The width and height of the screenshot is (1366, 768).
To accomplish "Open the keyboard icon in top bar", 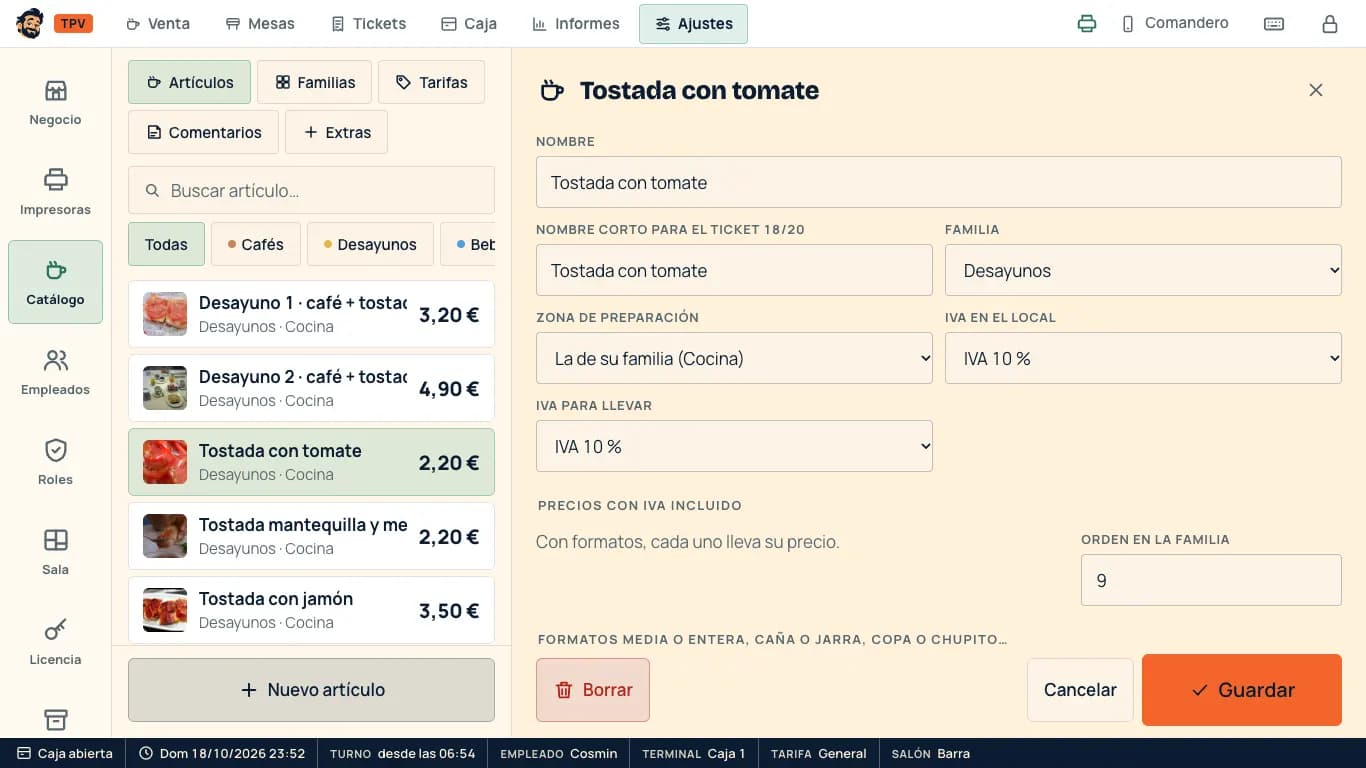I will pos(1274,24).
